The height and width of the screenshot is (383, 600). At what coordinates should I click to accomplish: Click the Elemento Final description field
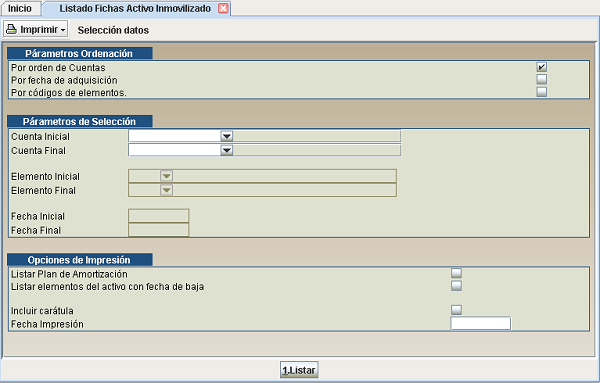(284, 190)
